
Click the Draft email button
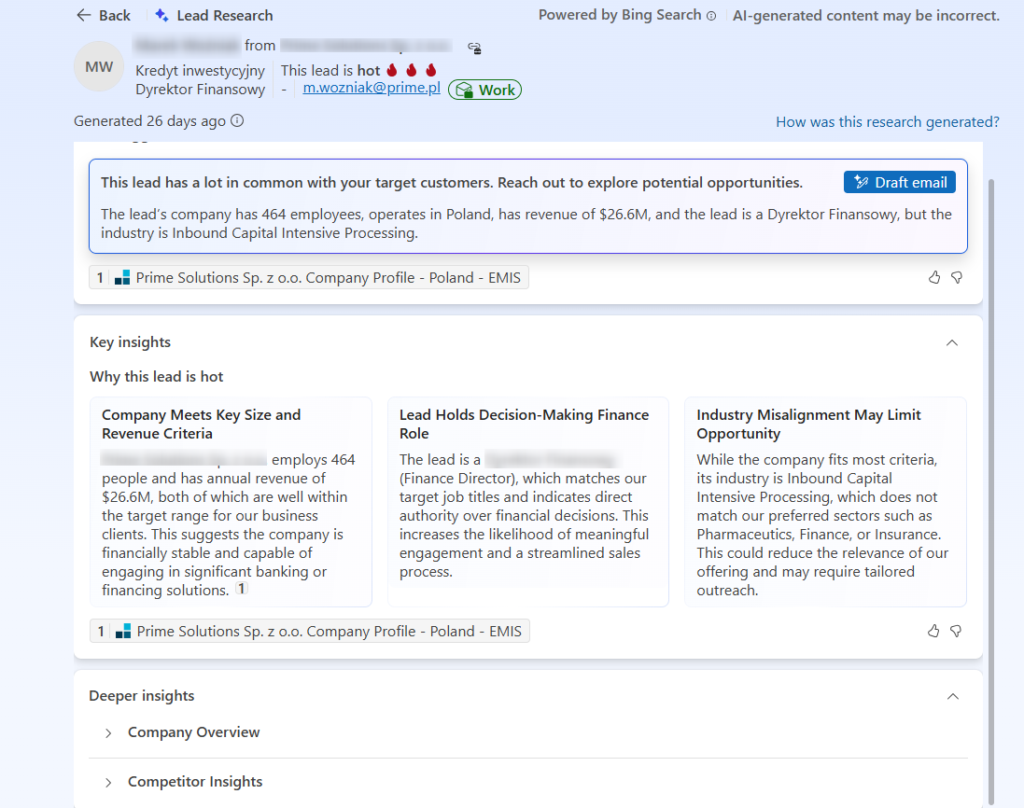point(899,182)
